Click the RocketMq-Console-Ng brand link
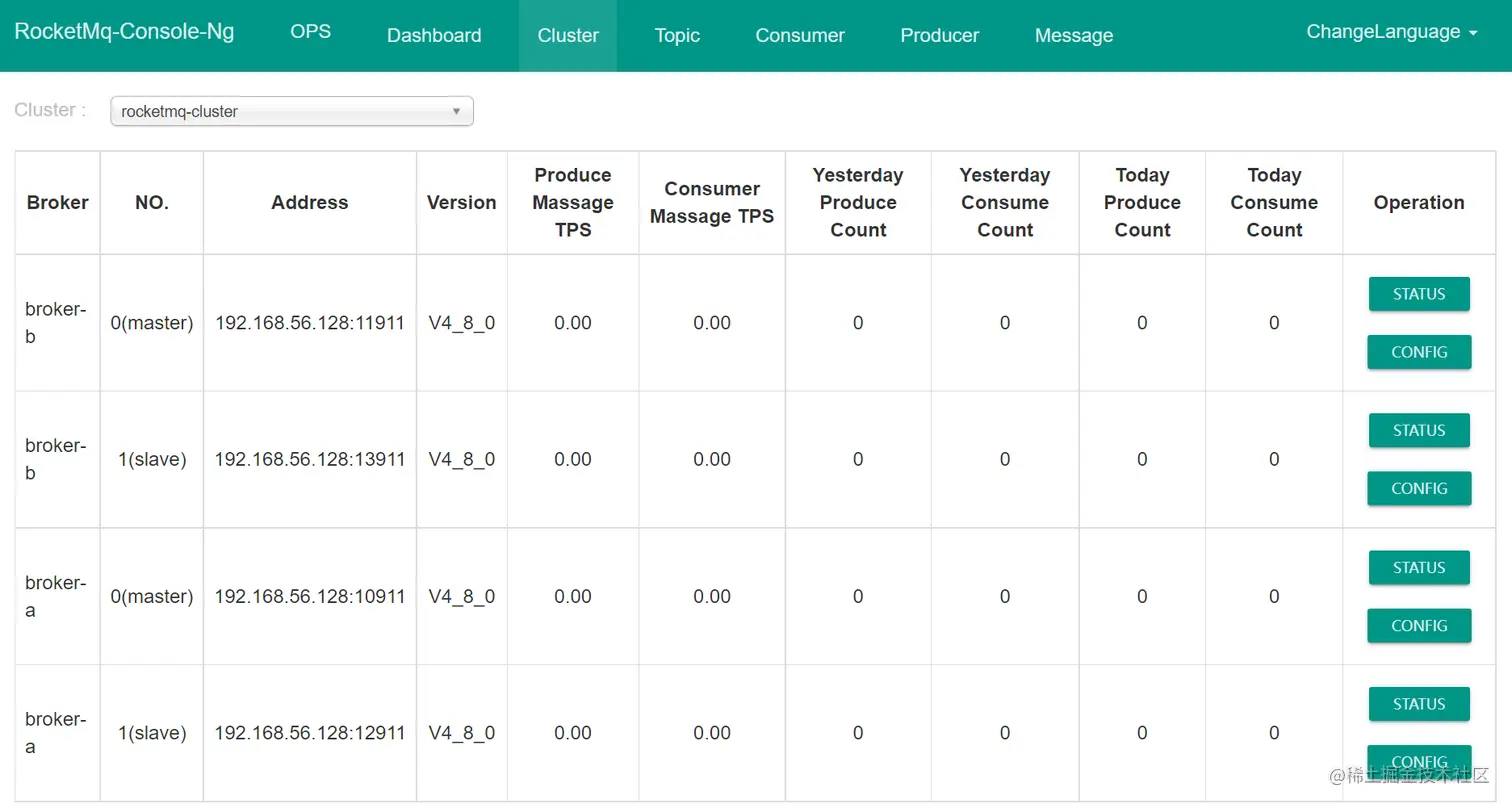 (124, 31)
